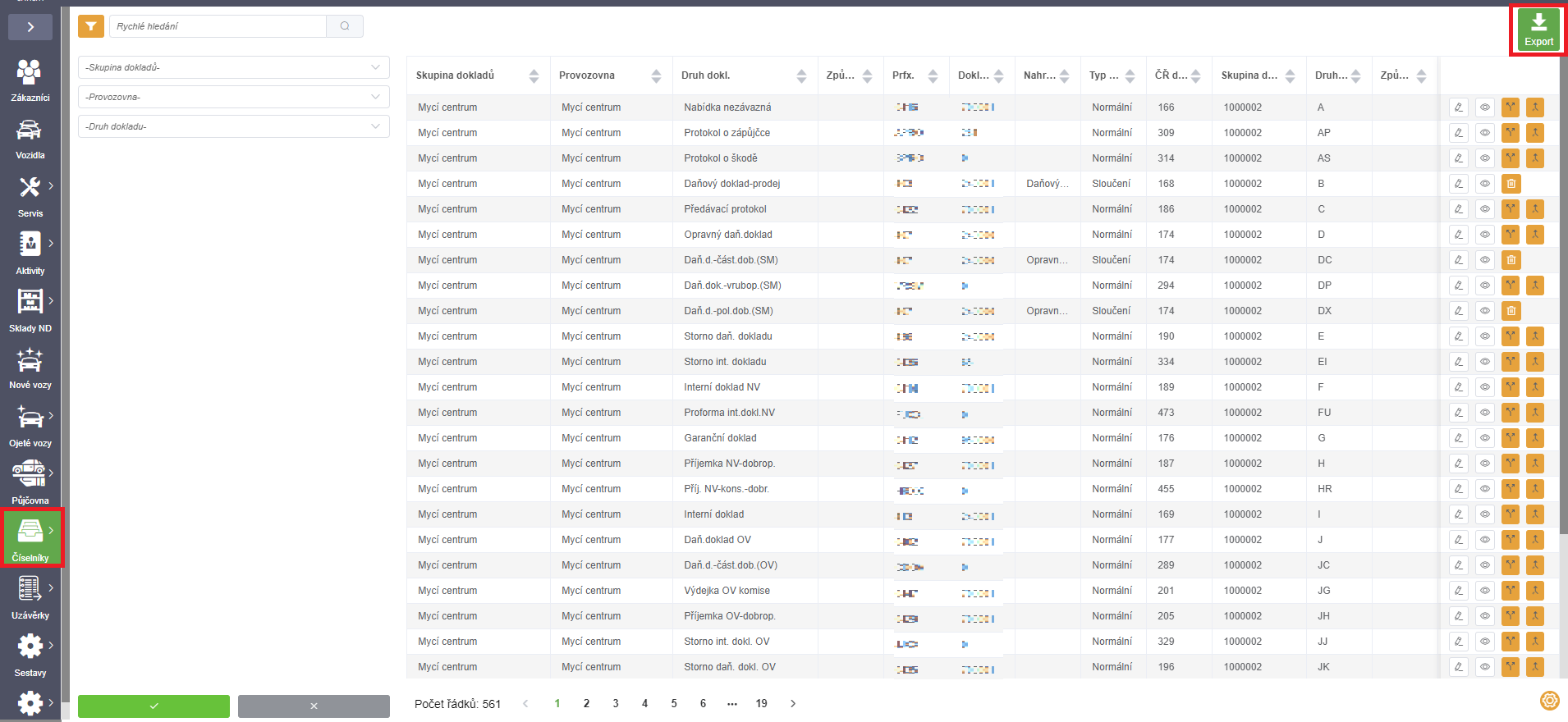
Task: Click the orange filter funnel icon
Action: click(91, 26)
